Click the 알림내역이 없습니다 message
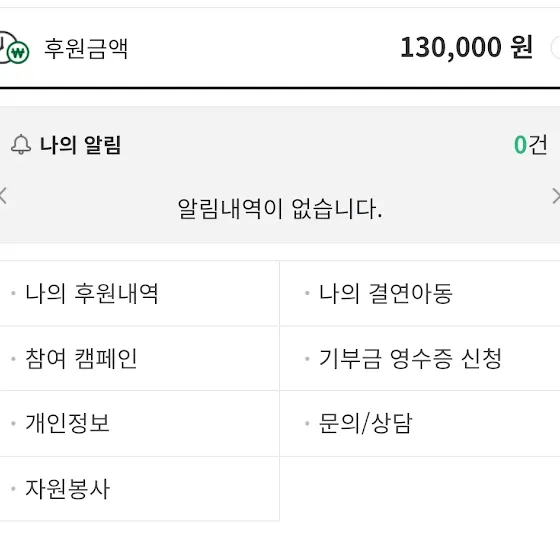The width and height of the screenshot is (560, 560). [x=280, y=209]
